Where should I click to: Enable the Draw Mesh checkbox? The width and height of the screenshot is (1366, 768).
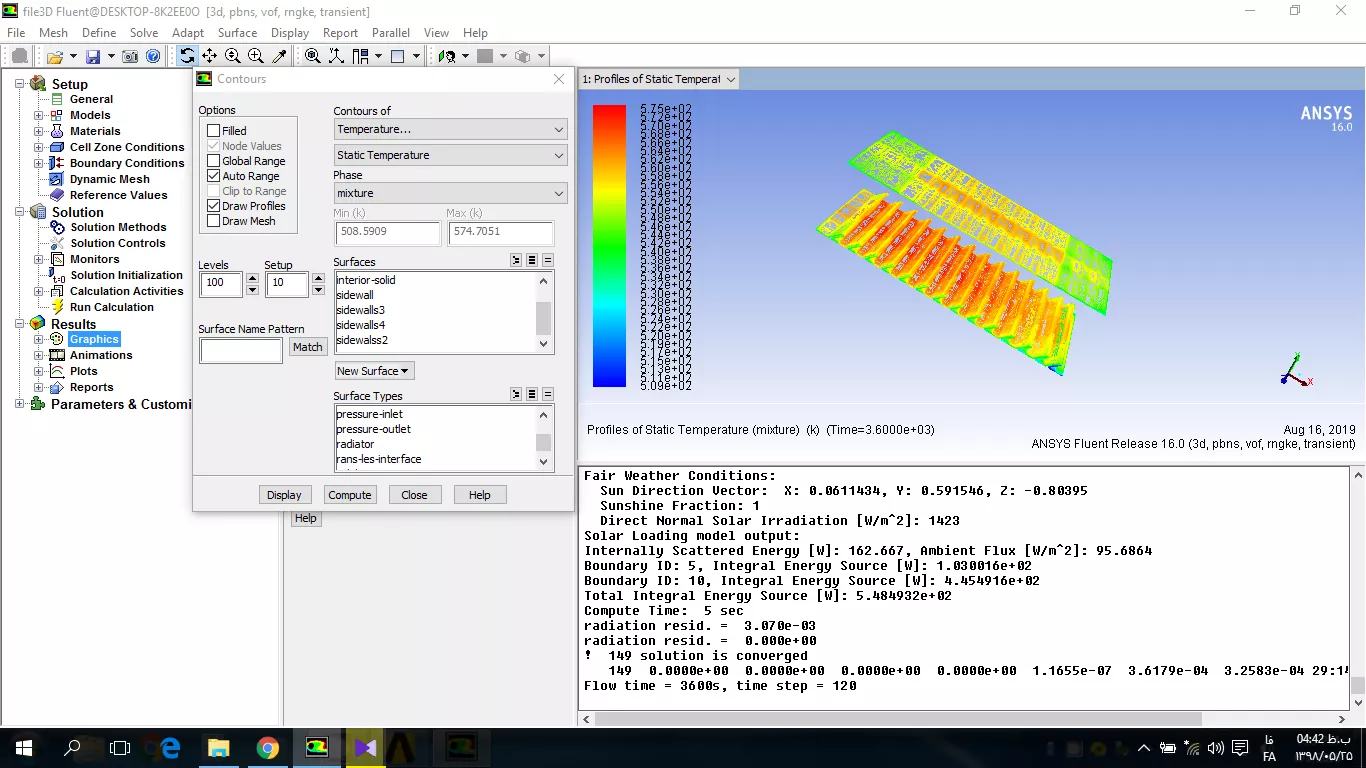point(213,221)
